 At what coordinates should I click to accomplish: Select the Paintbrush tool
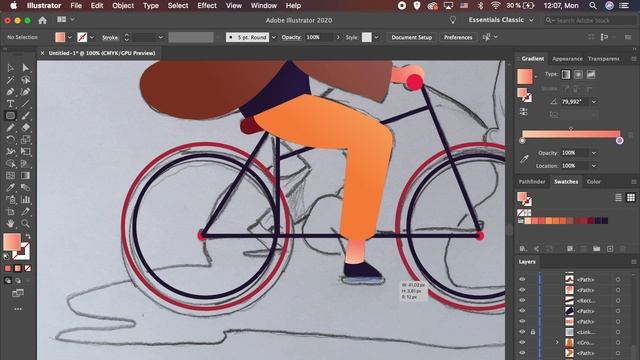(25, 116)
